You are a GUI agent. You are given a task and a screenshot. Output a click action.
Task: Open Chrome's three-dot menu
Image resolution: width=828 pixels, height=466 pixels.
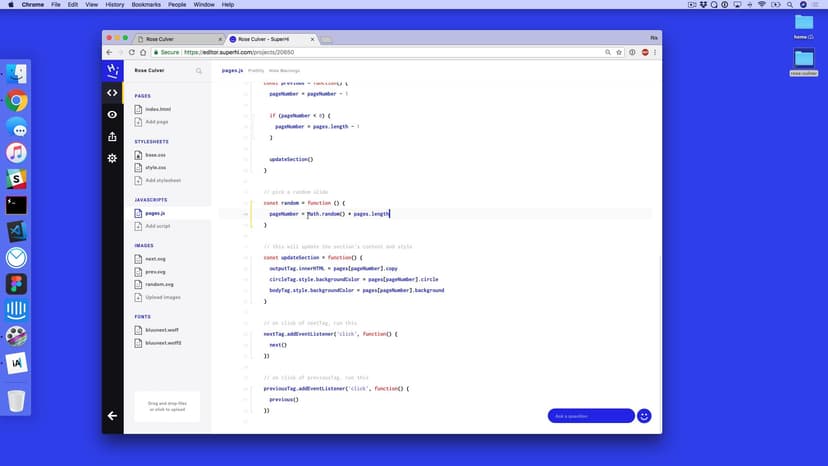pyautogui.click(x=656, y=52)
